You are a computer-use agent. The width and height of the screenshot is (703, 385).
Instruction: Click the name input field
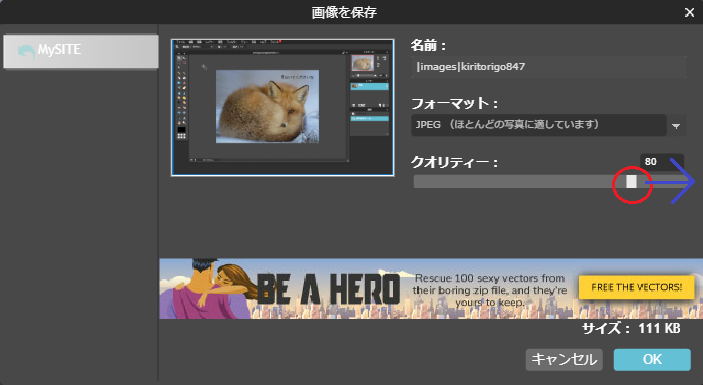[549, 67]
